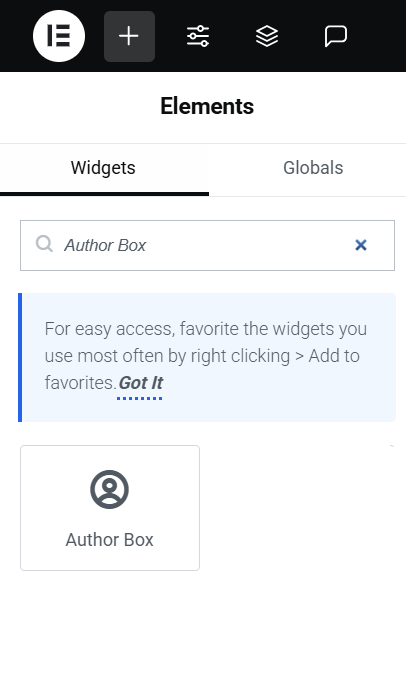Click the underline beneath Widgets tab
This screenshot has height=673, width=406.
(104, 194)
